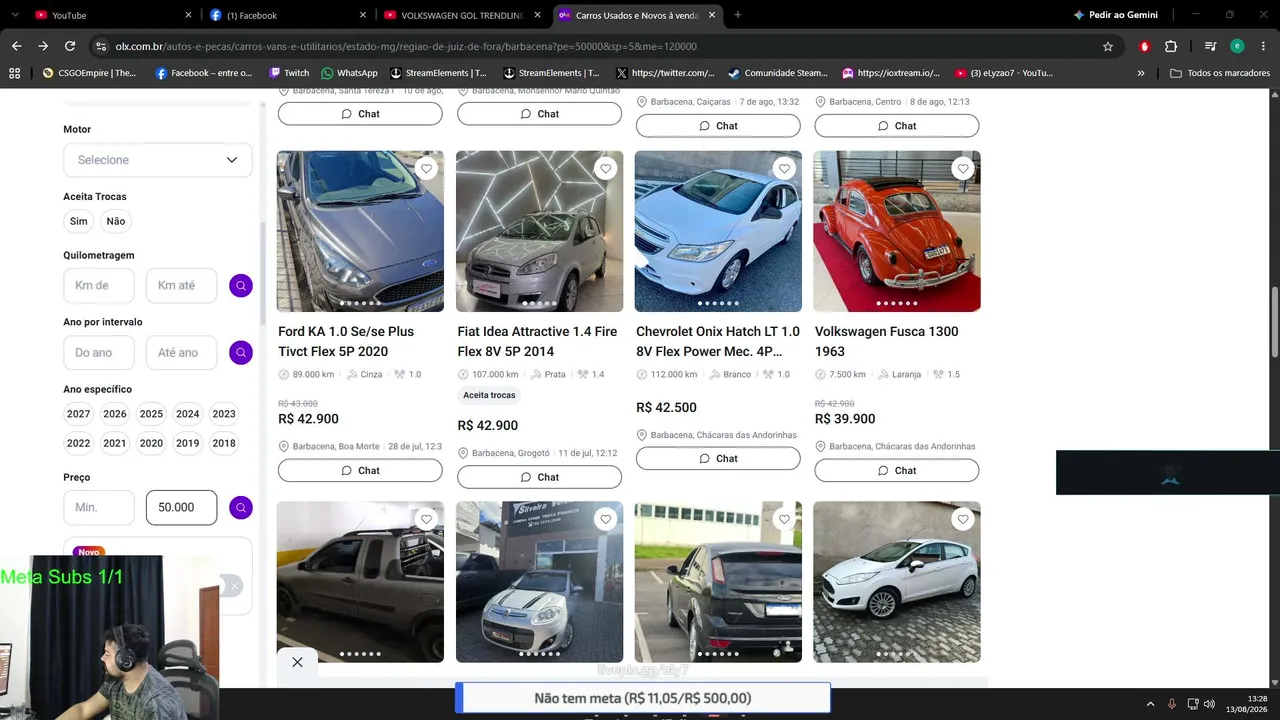Bookmark this page with the star icon
Screen dimensions: 1280x720
click(x=1108, y=46)
